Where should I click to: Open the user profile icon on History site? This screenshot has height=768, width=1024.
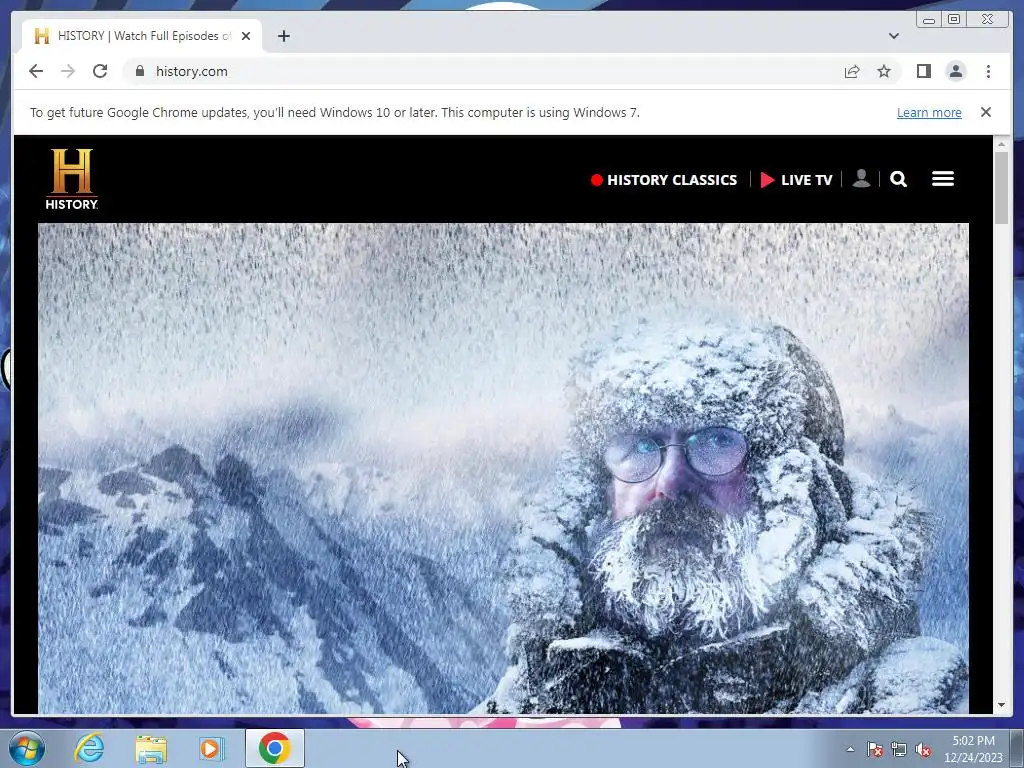(x=861, y=178)
